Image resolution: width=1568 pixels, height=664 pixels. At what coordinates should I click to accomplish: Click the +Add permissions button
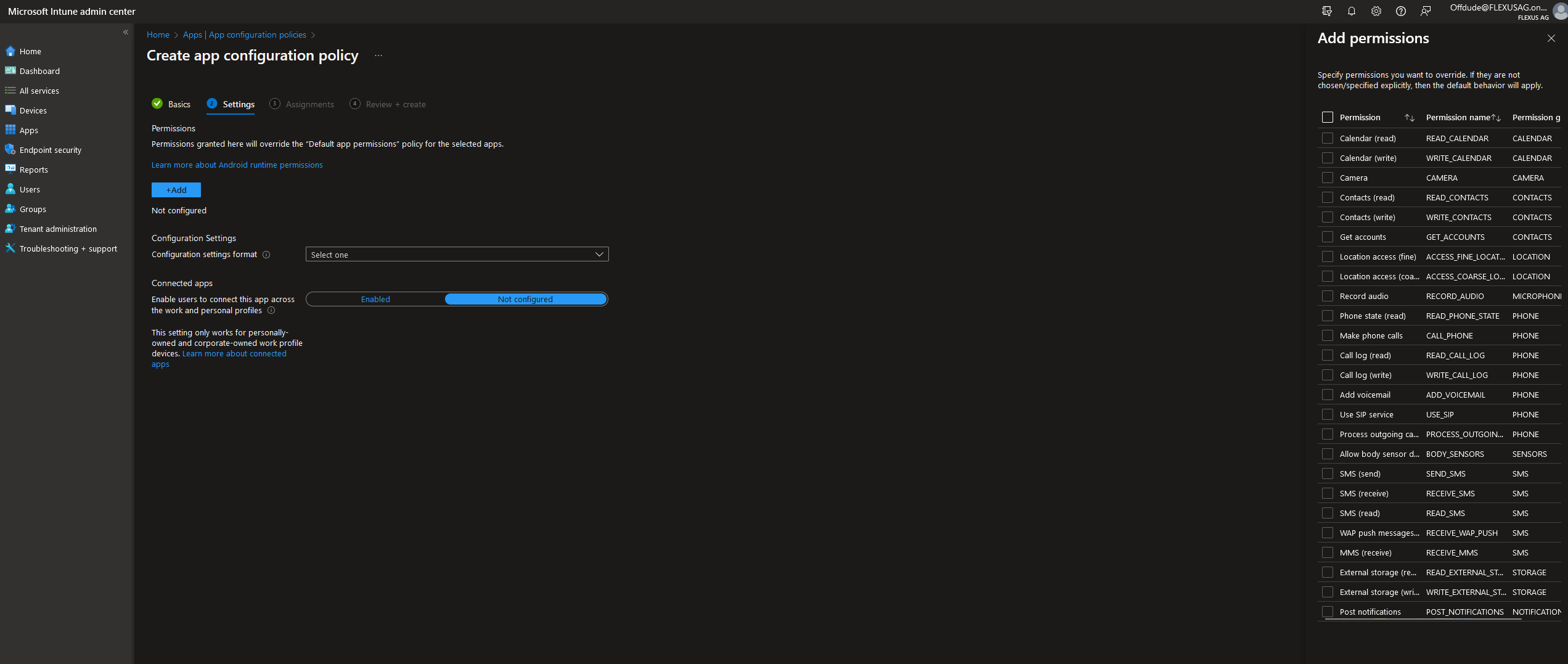(x=176, y=190)
